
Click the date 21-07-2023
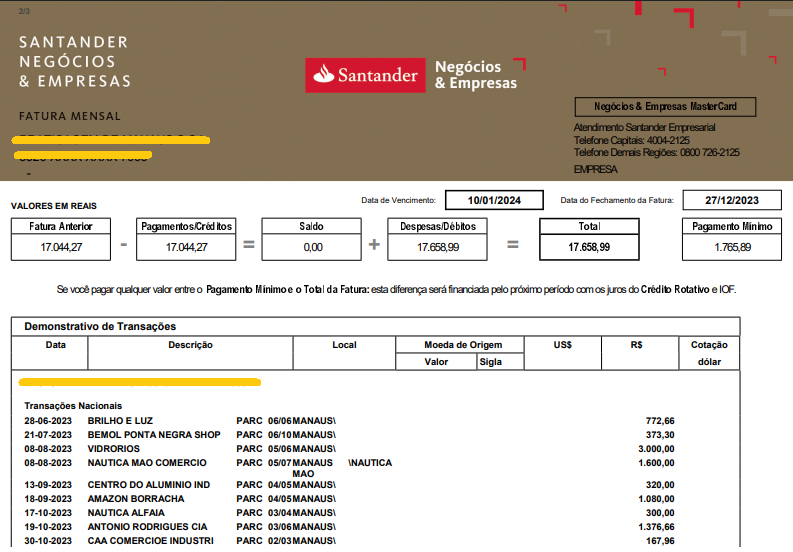point(48,435)
